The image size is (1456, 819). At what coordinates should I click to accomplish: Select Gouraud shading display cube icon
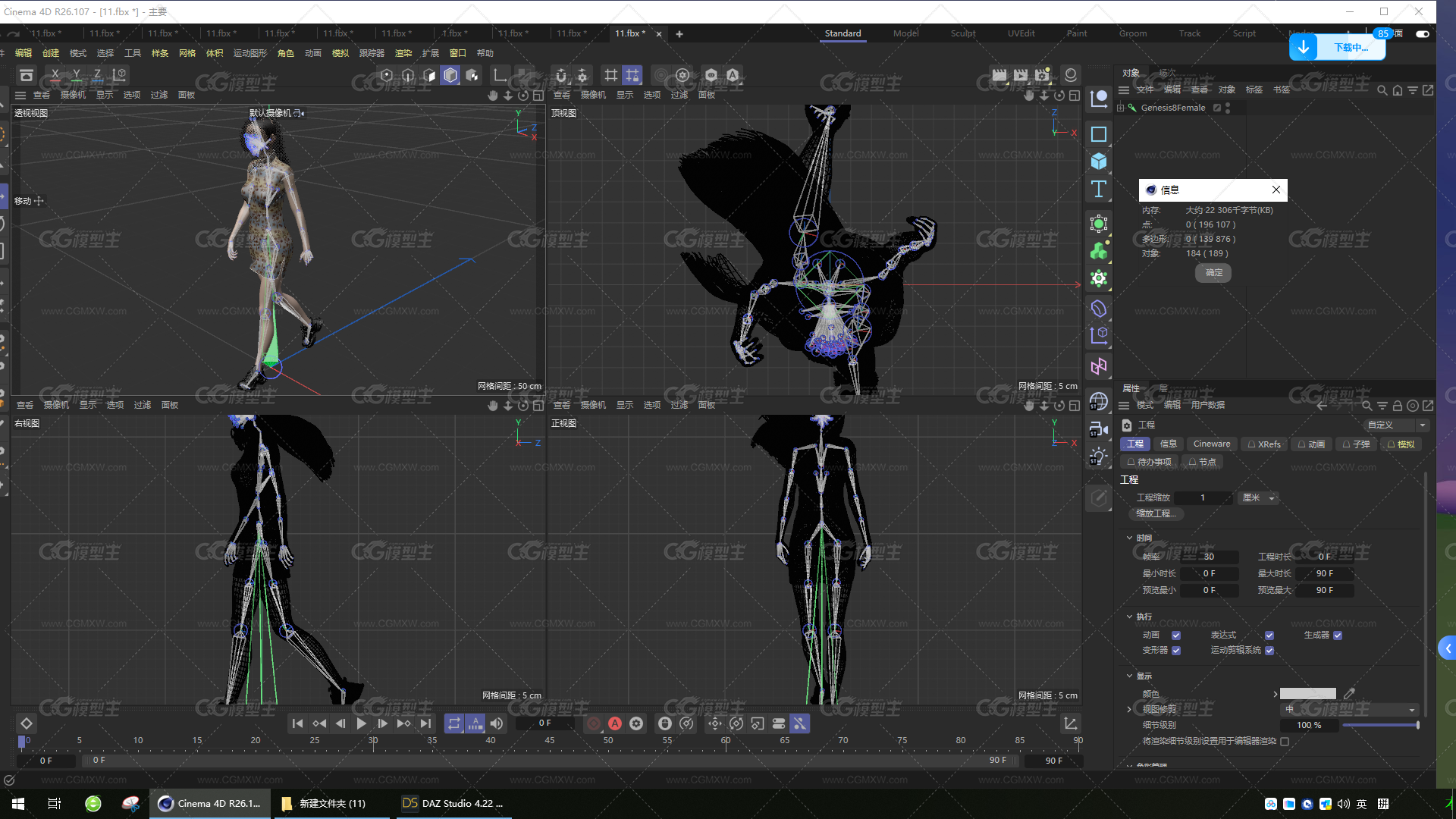(450, 75)
